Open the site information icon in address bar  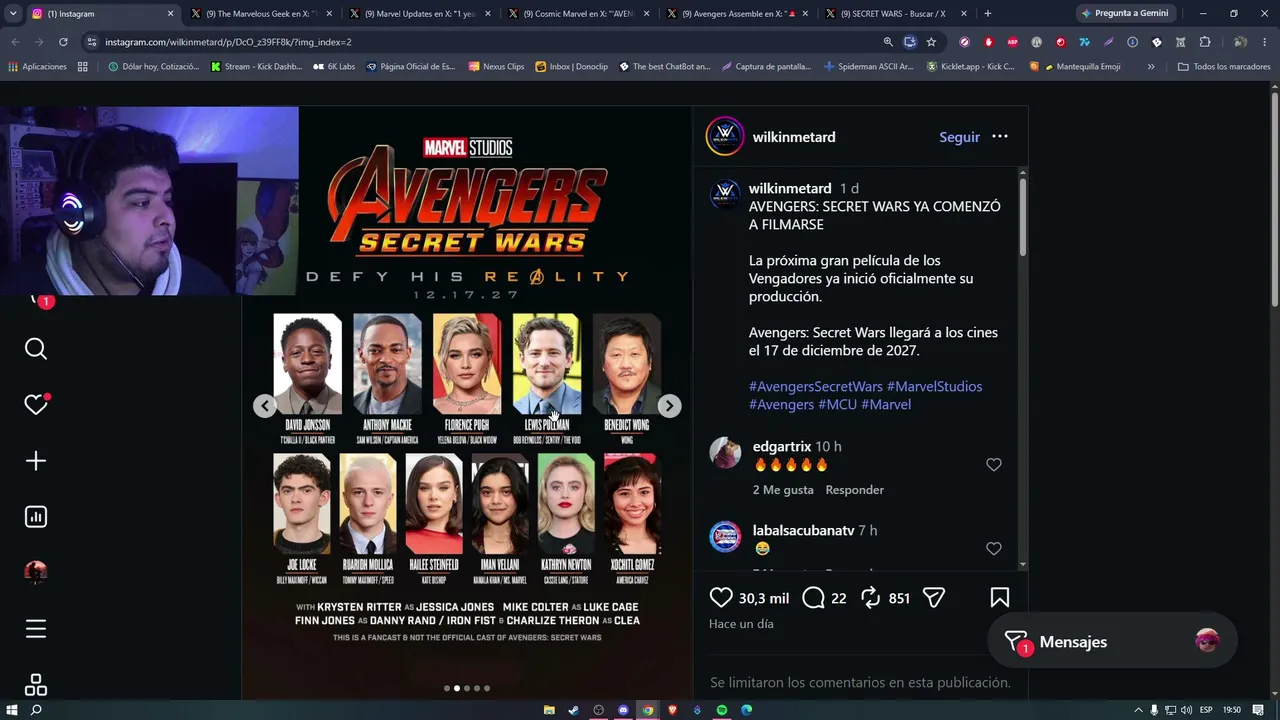92,42
